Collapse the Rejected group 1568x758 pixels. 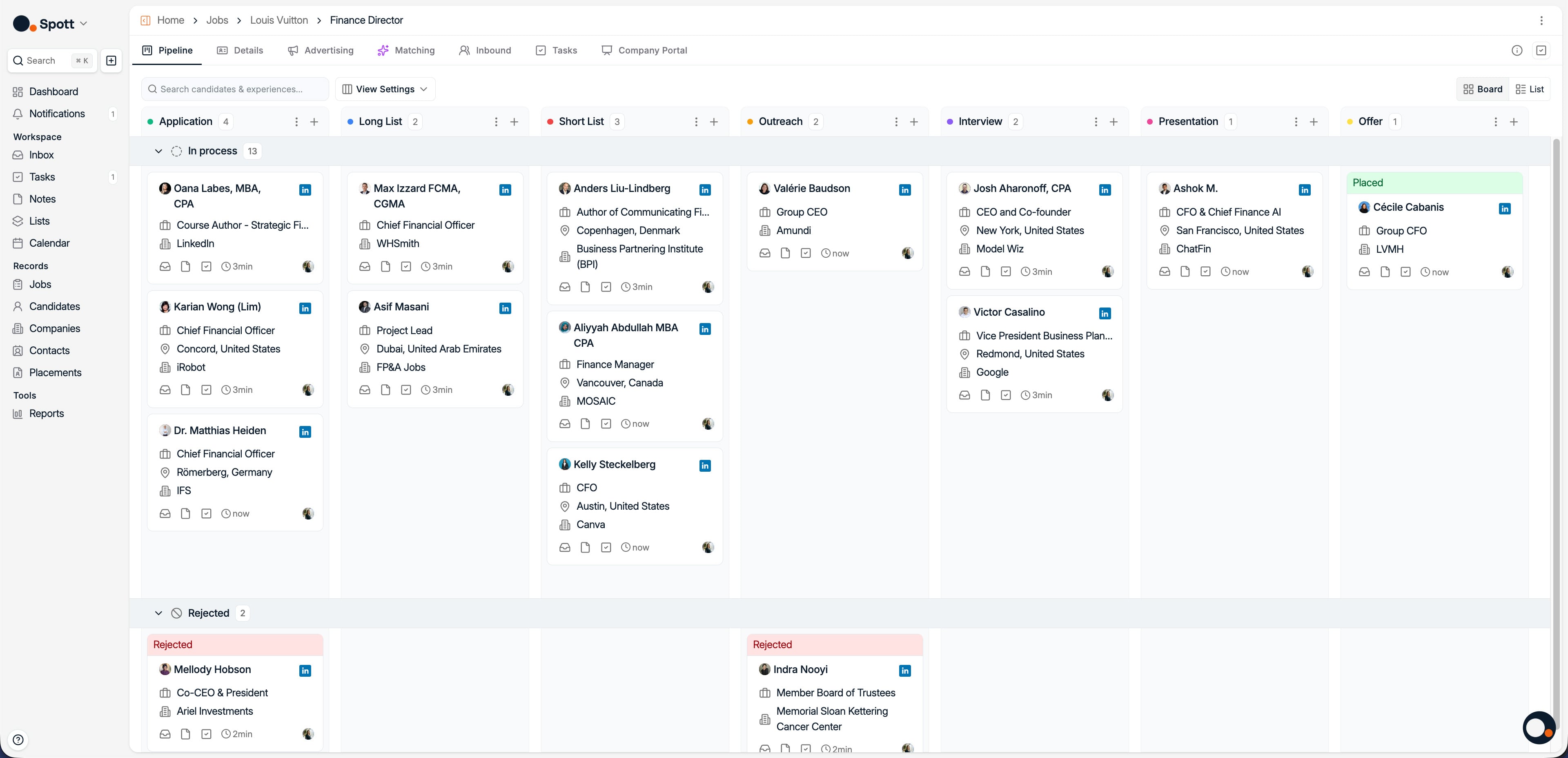158,613
